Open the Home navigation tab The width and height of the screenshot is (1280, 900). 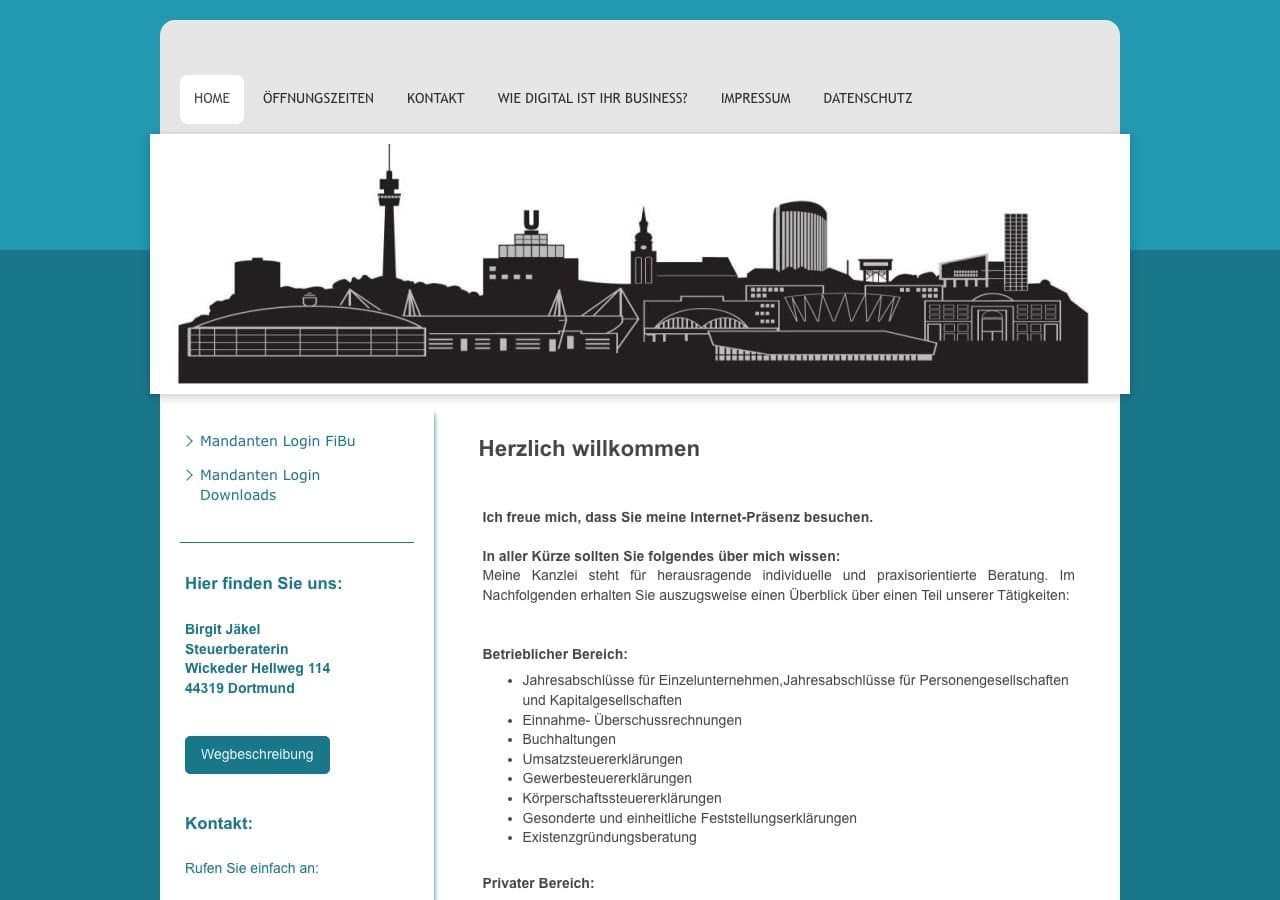pos(212,99)
